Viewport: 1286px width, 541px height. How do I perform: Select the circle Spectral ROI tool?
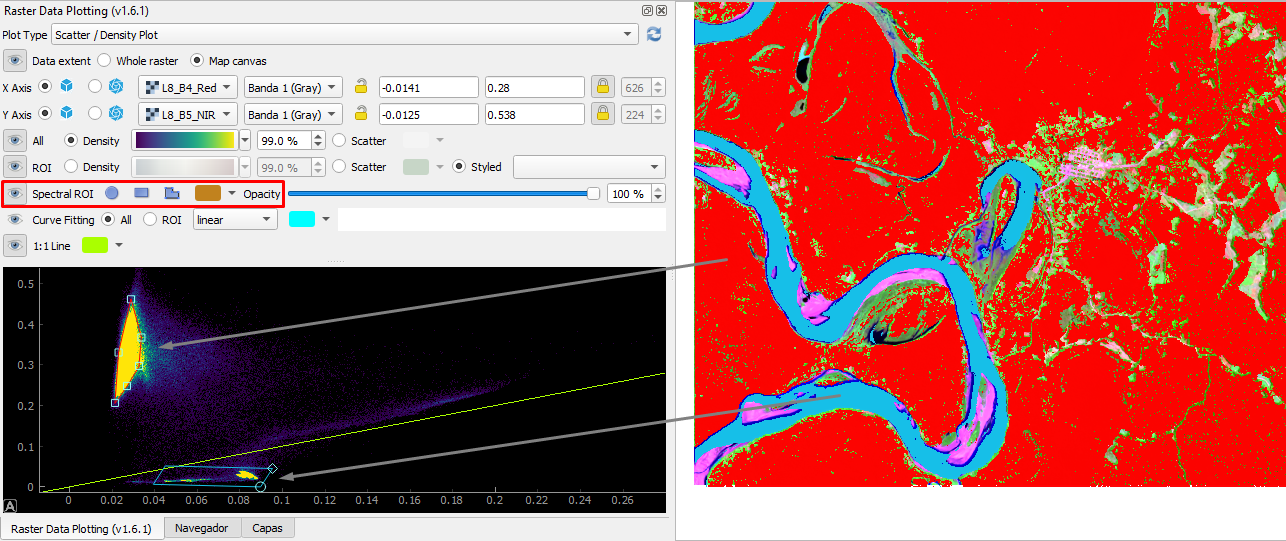112,193
